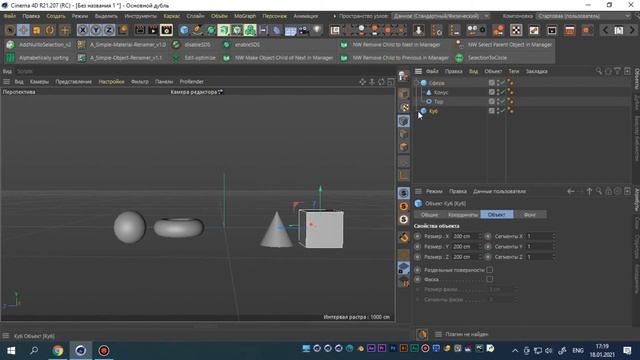Click the filter funnel icon in the Object Manager

pos(618,71)
